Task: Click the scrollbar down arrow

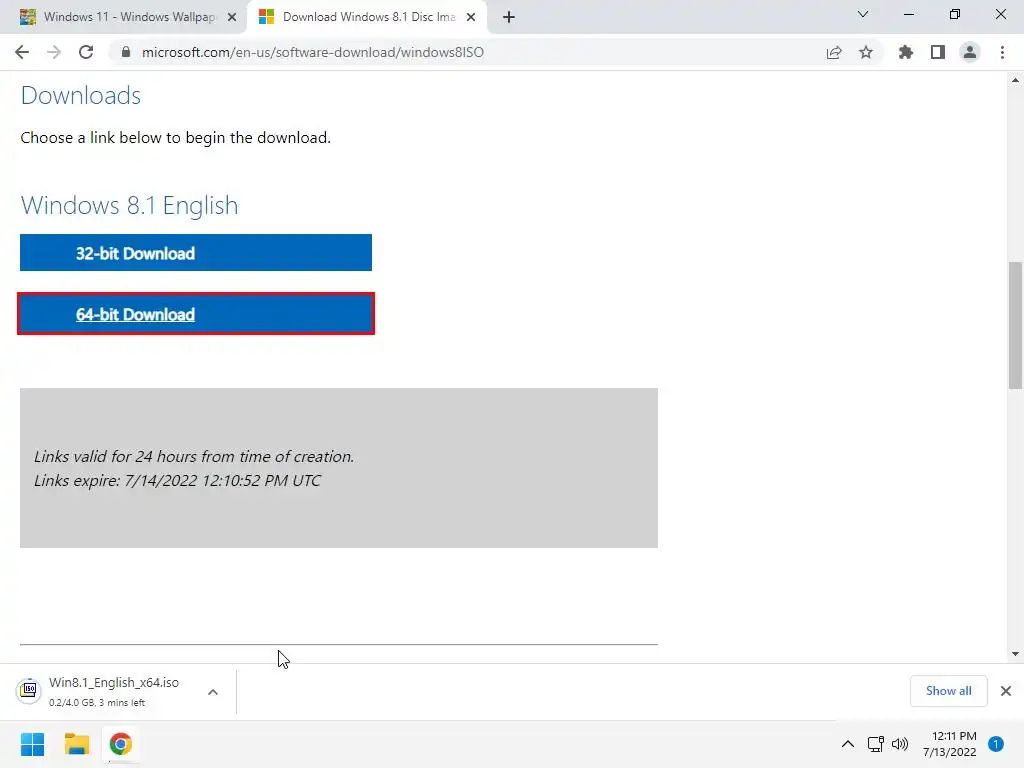Action: 1016,654
